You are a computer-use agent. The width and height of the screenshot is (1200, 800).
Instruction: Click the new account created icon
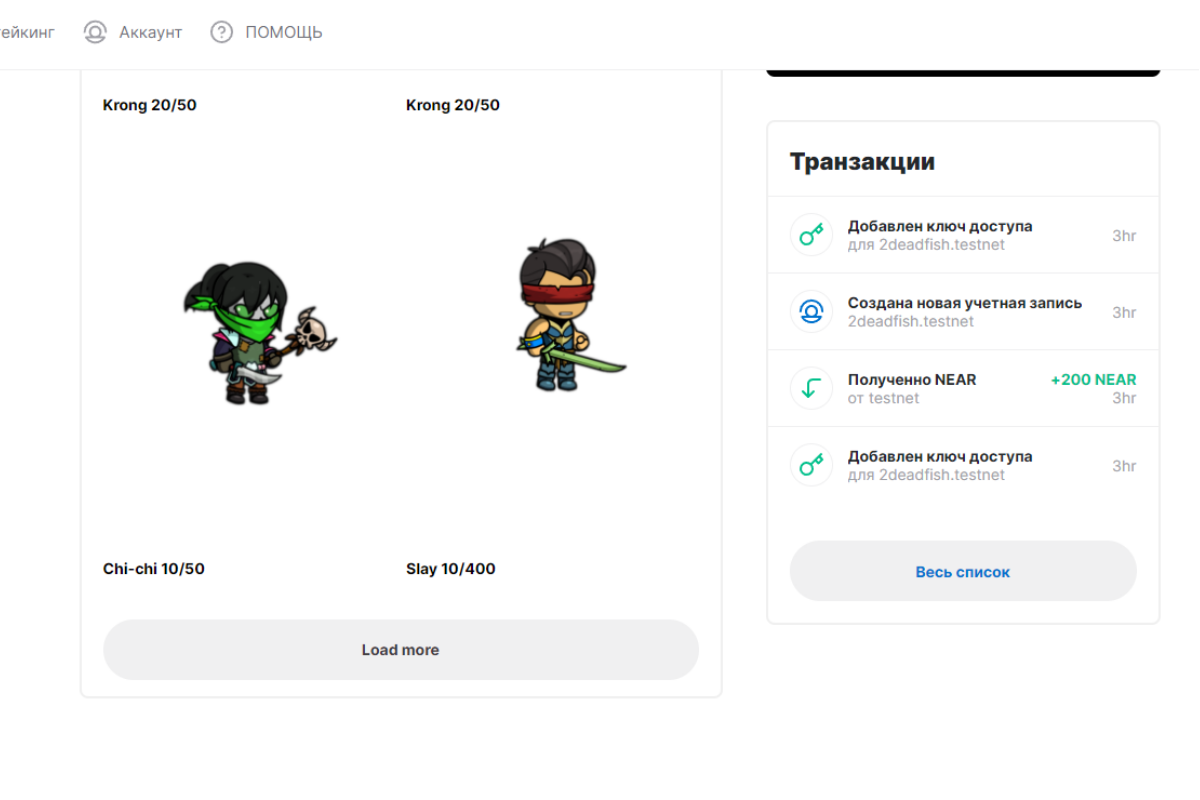811,312
